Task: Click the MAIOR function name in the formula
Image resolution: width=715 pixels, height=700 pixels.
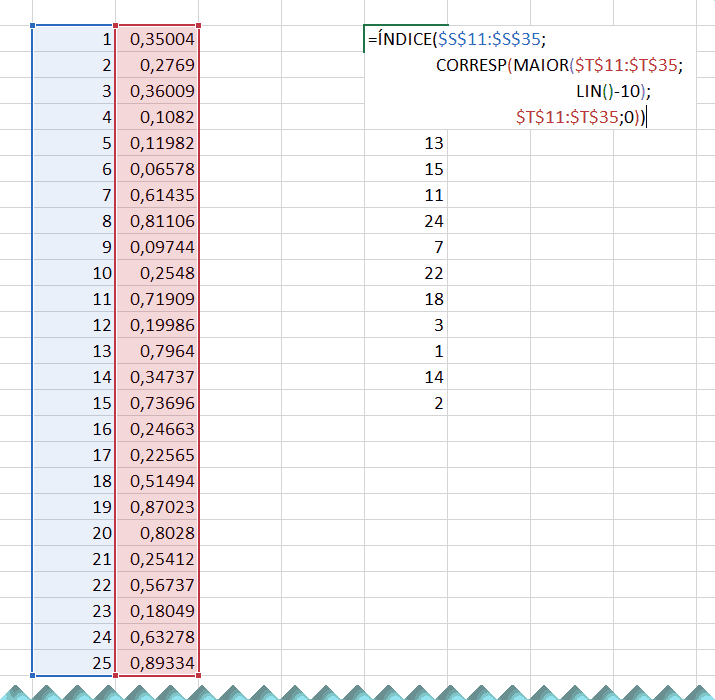Action: pyautogui.click(x=538, y=66)
